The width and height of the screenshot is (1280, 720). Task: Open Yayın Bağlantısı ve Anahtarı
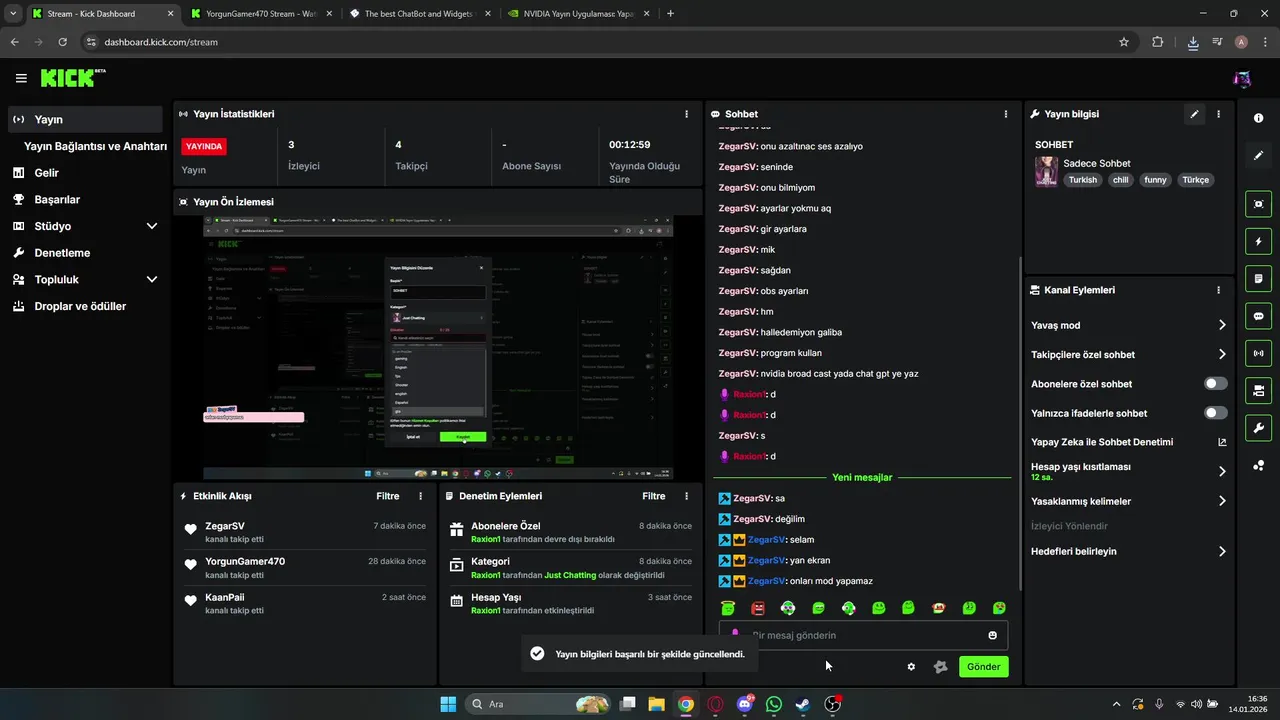click(x=95, y=146)
